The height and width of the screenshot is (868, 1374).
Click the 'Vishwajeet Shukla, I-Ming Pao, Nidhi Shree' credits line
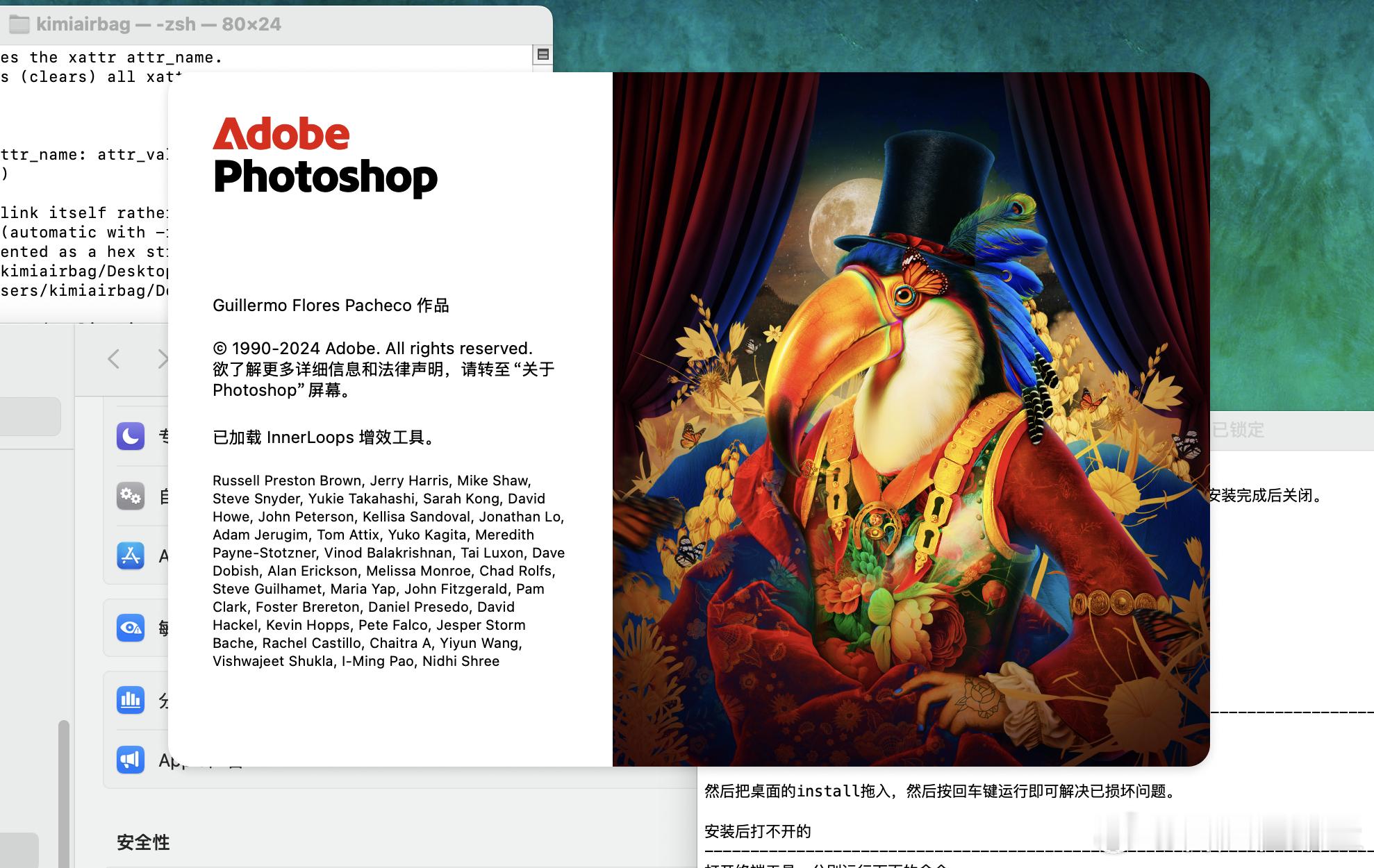[x=356, y=661]
